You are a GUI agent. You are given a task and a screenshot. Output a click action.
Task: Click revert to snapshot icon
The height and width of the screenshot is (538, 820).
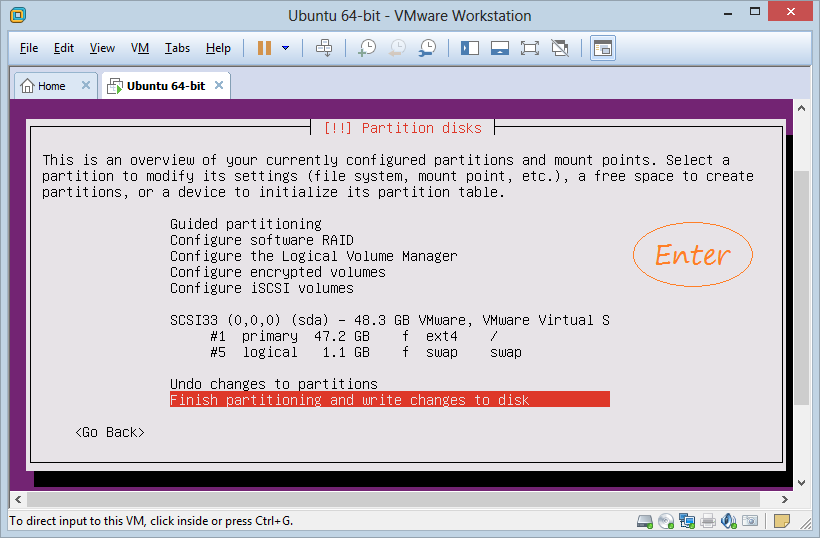(x=397, y=48)
